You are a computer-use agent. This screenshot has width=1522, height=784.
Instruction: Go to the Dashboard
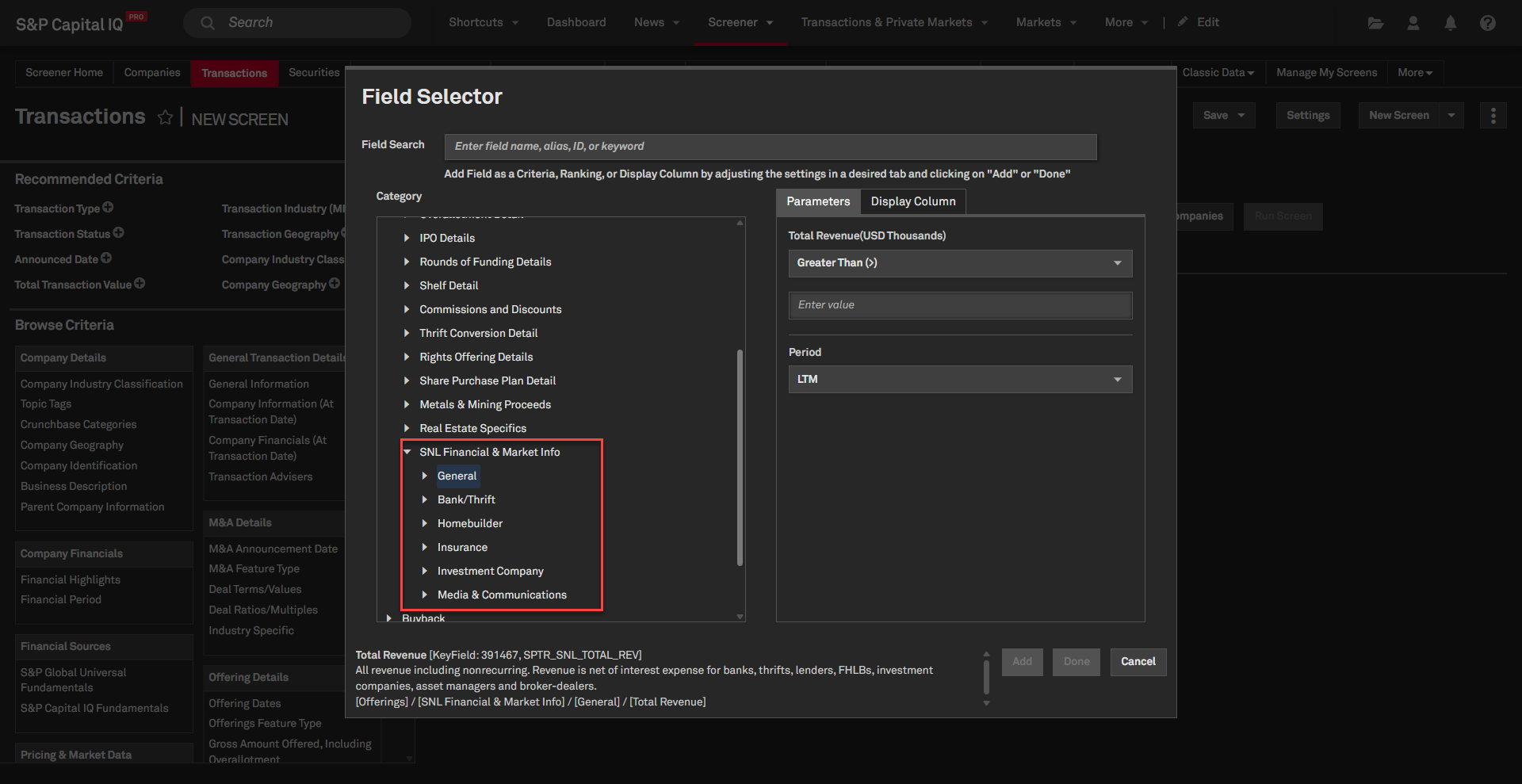click(x=576, y=22)
